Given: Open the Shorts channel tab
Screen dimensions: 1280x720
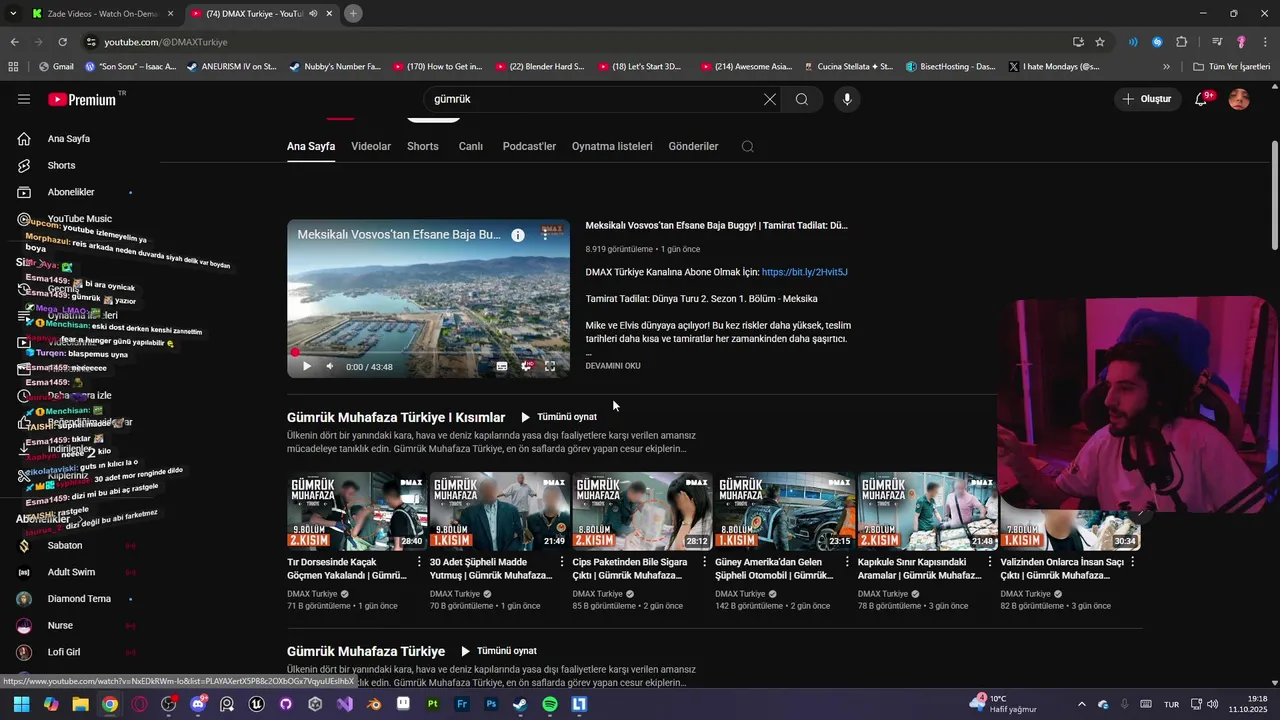Looking at the screenshot, I should pos(423,146).
